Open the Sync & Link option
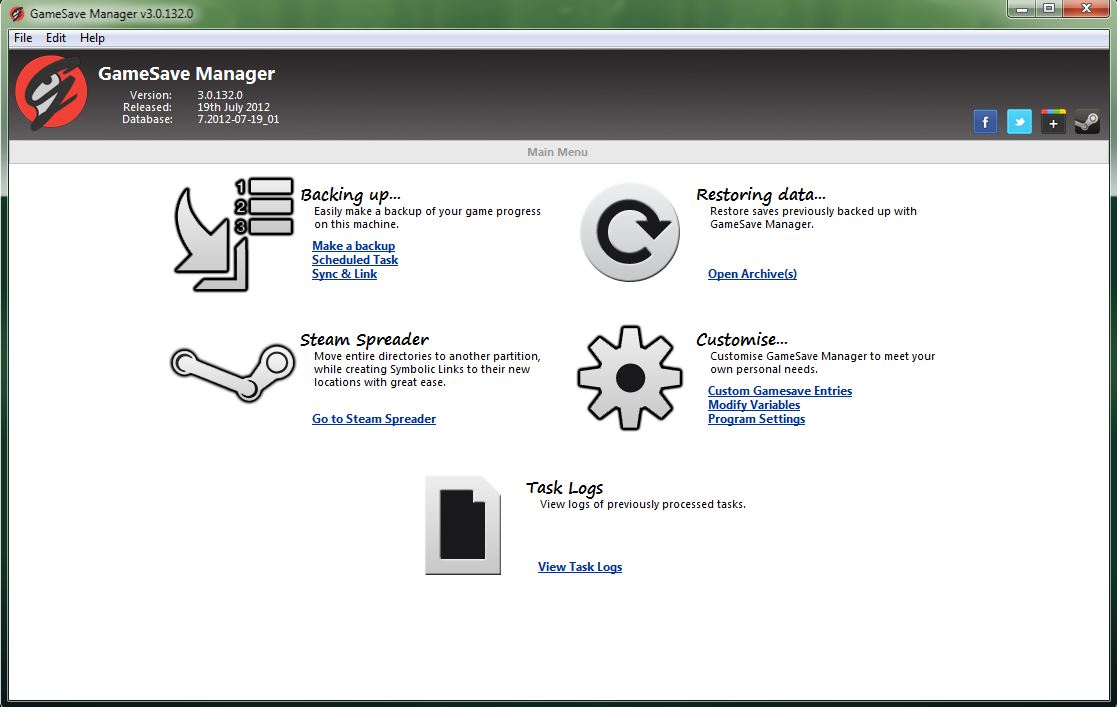 click(344, 274)
